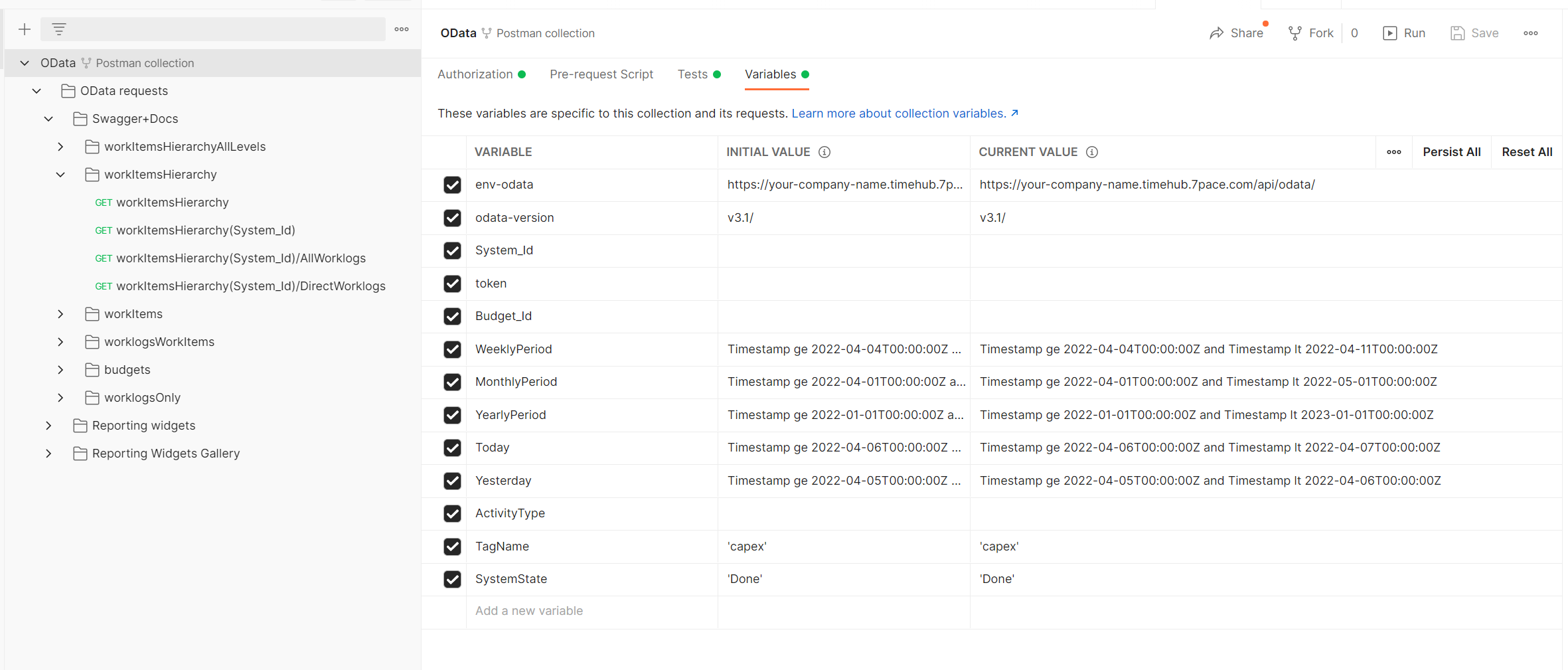
Task: Toggle the Yesterday variable checkbox
Action: coord(452,481)
